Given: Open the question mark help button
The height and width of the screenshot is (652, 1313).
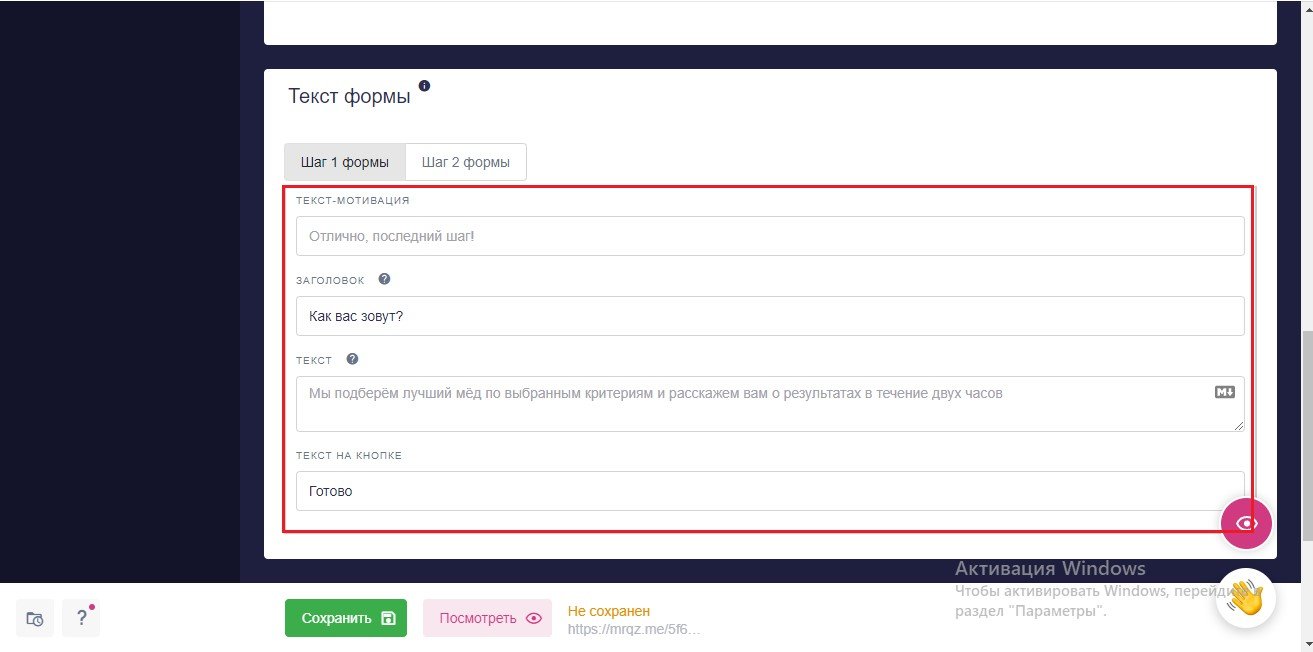Looking at the screenshot, I should pos(81,618).
